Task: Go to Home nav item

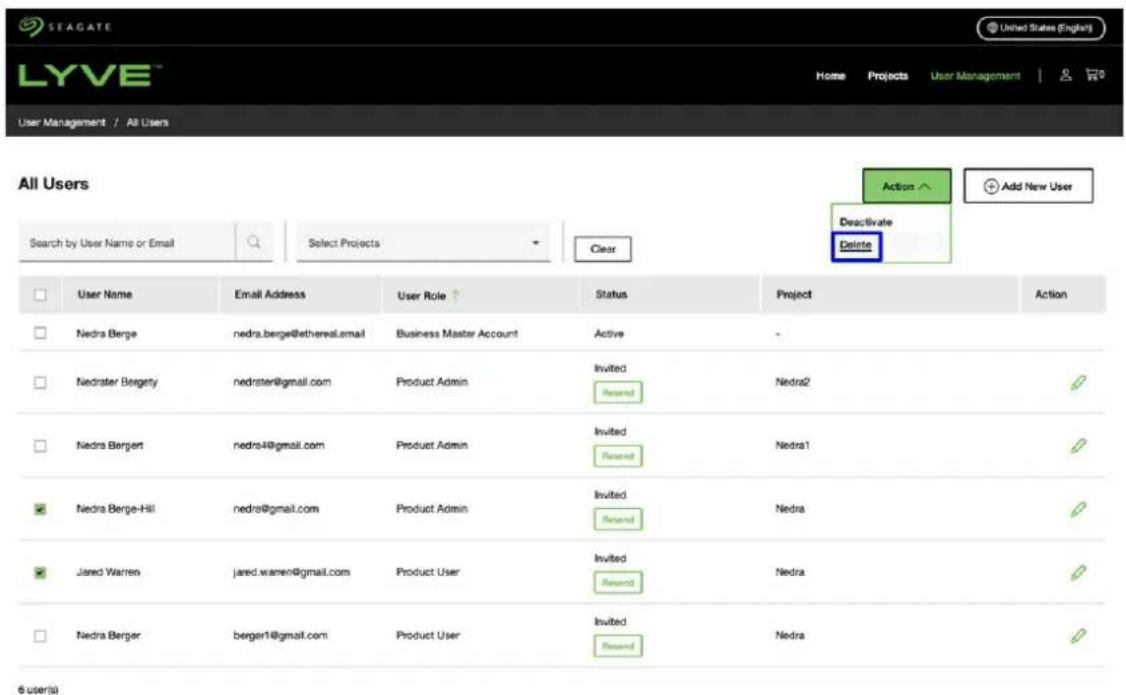Action: click(830, 75)
